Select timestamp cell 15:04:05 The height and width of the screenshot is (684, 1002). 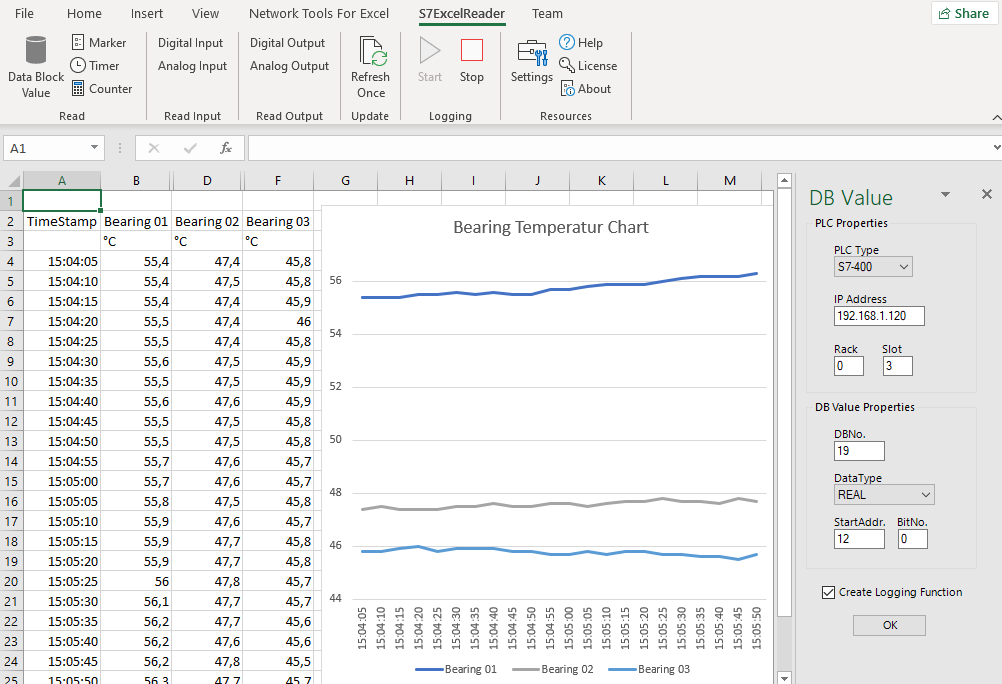[x=61, y=261]
